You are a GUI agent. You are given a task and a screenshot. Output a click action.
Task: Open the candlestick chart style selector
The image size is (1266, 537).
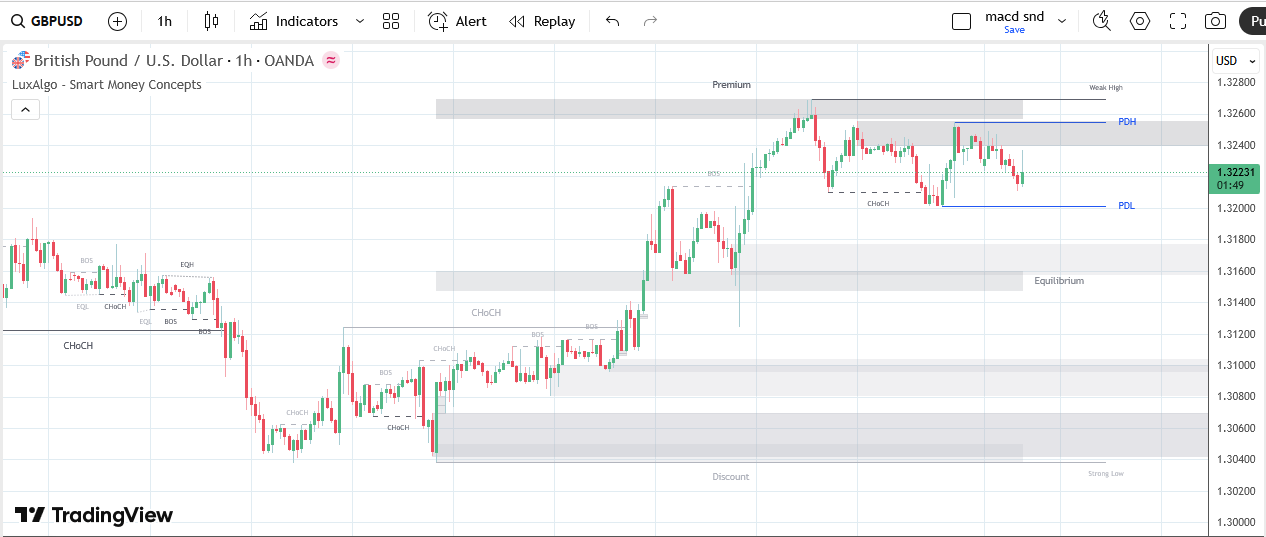click(x=210, y=21)
